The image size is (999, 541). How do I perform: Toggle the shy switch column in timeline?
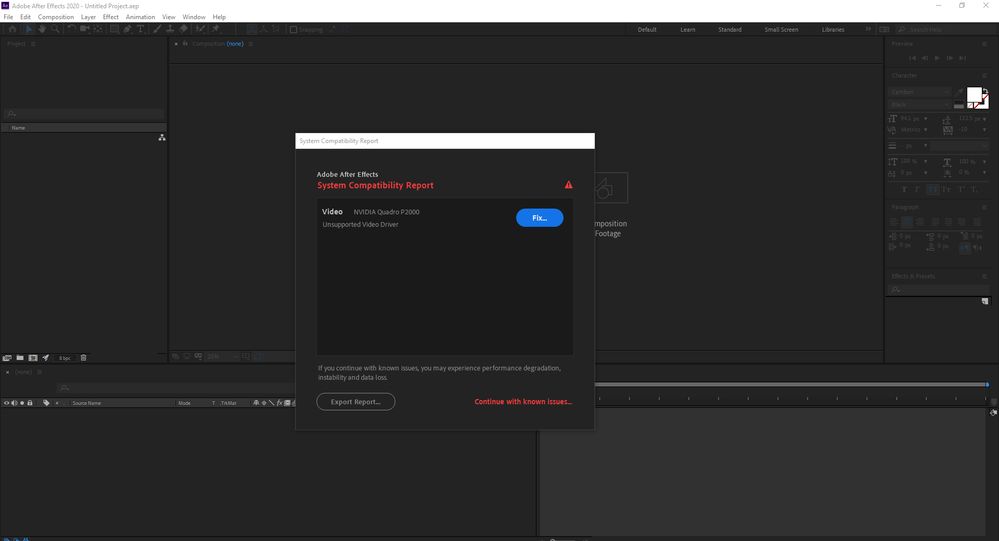(x=256, y=403)
